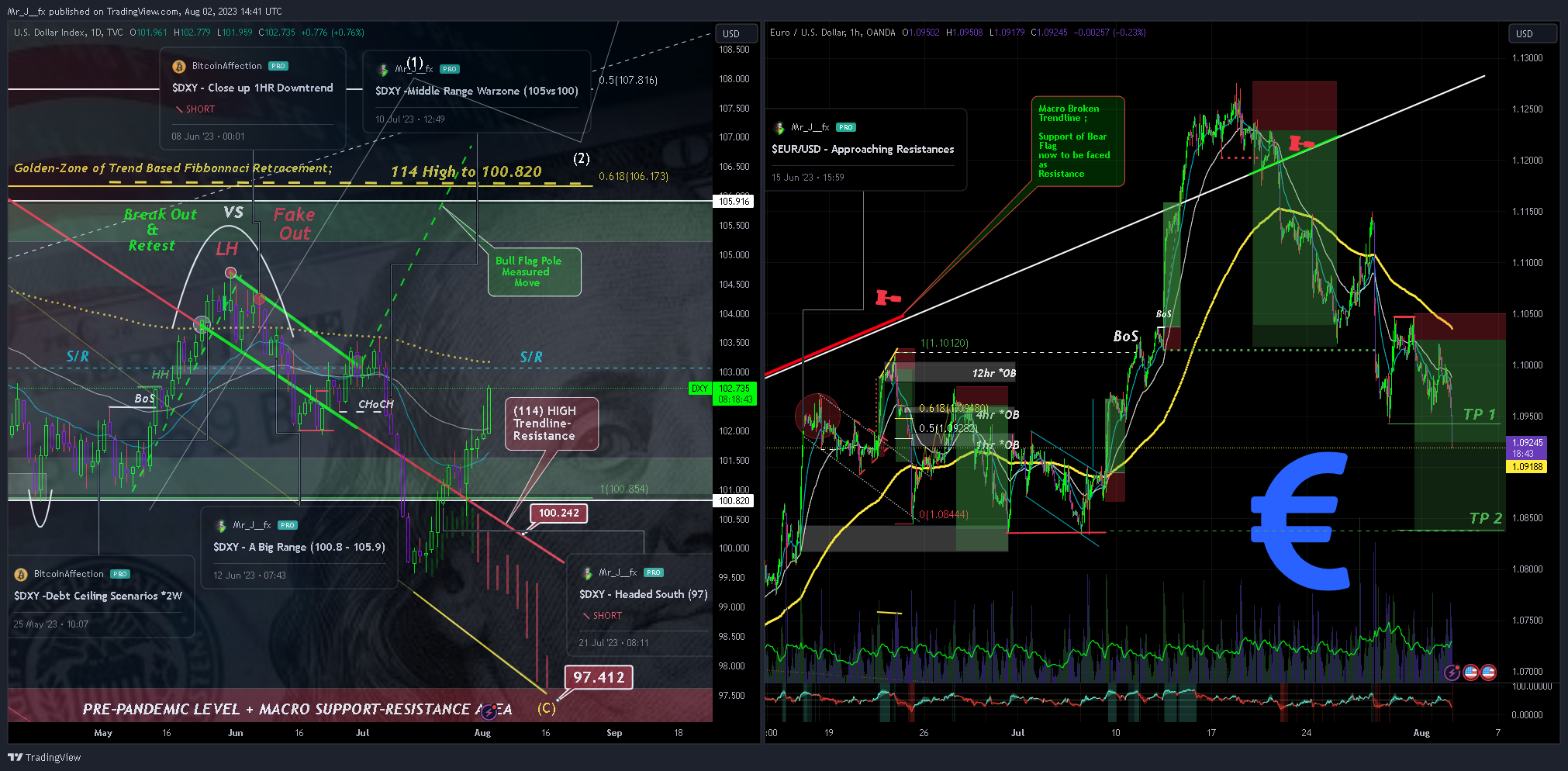Click PRO badge on Close up 1HR Downtrend card
The height and width of the screenshot is (771, 1568).
click(x=278, y=67)
